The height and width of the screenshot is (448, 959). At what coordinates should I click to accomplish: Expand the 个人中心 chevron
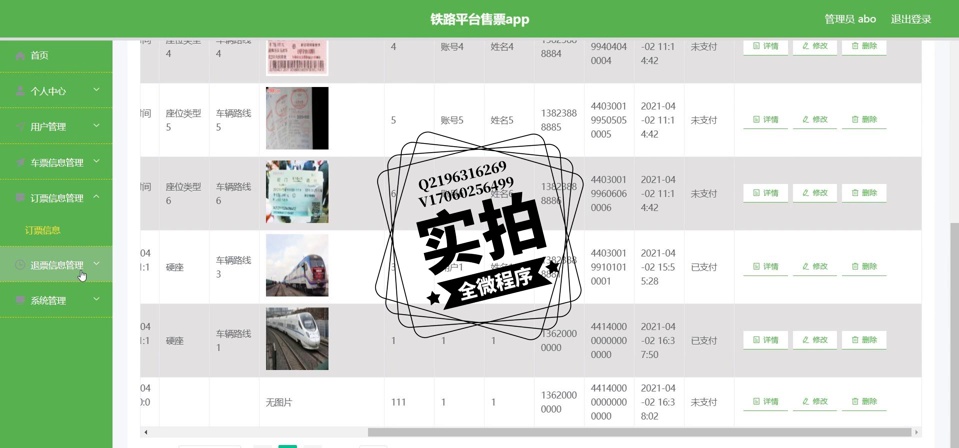97,91
